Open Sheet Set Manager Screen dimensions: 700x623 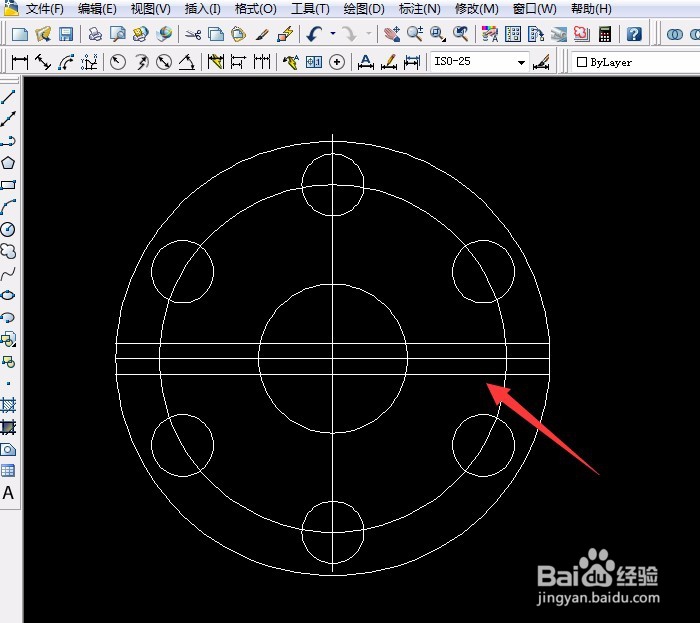tap(558, 34)
